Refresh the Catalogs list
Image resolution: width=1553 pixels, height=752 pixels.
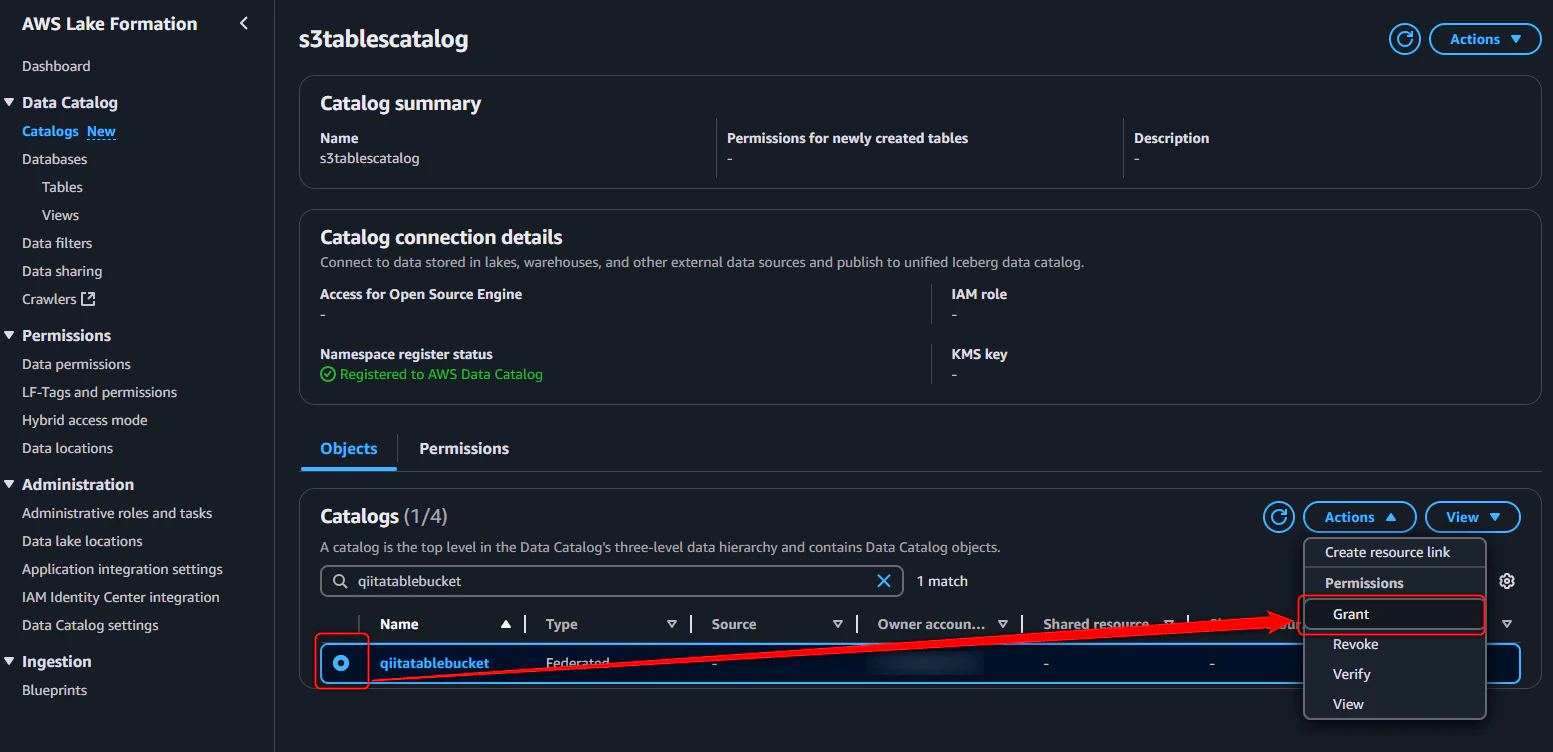coord(1279,517)
